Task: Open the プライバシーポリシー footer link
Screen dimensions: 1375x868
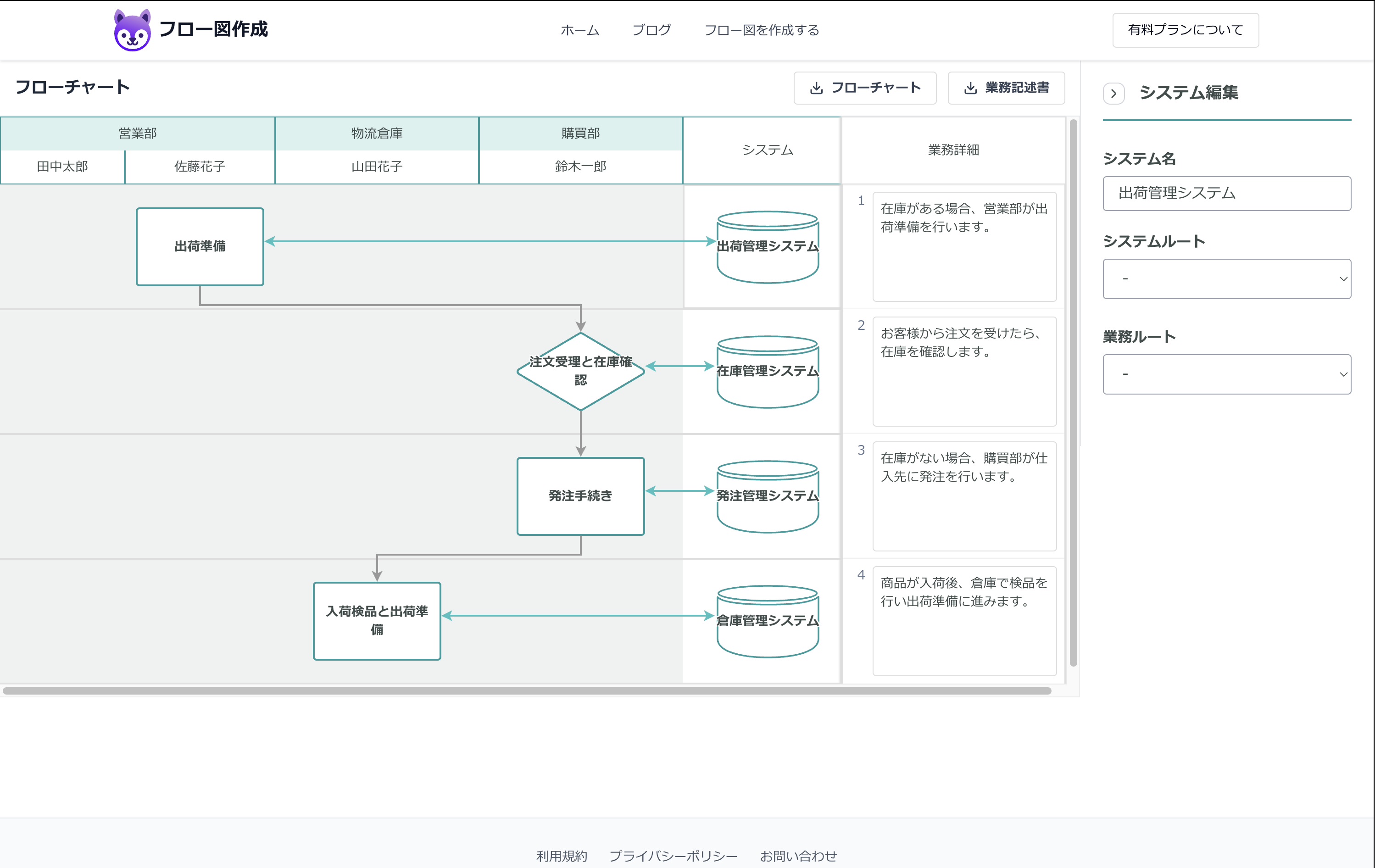Action: coord(673,856)
